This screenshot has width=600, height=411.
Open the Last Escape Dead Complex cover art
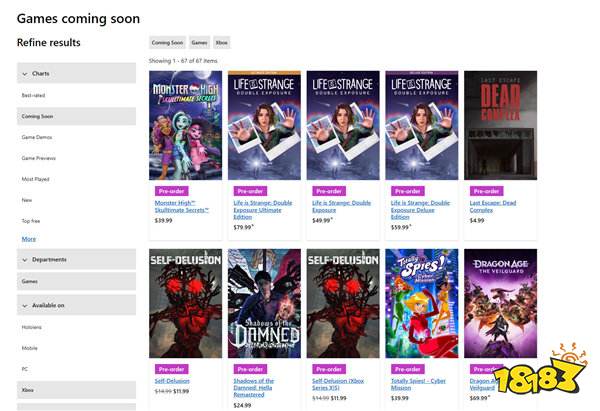(501, 125)
